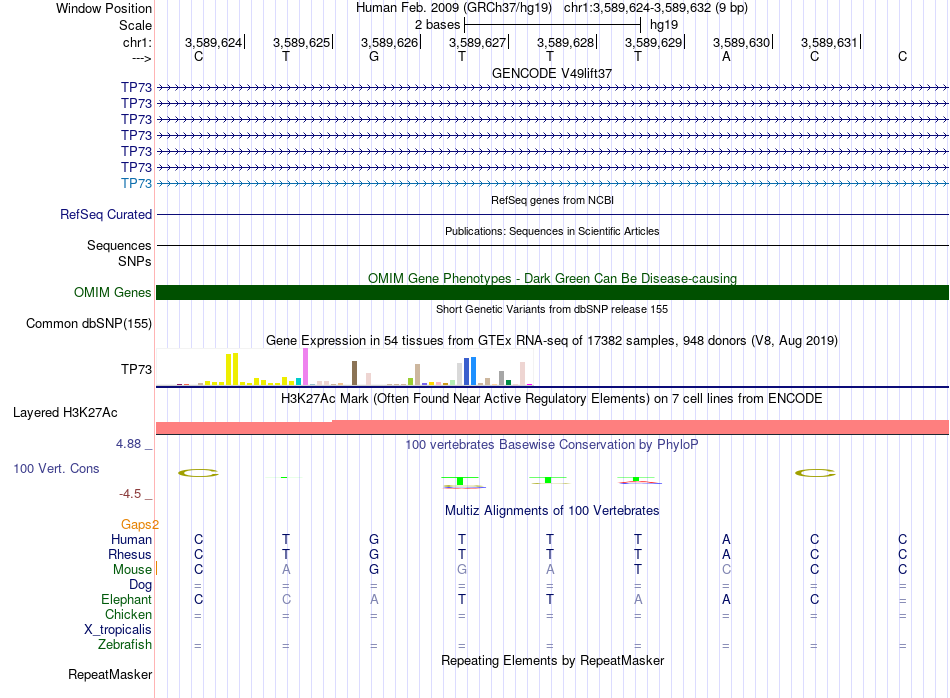Select the Scale track label
The image size is (950, 698).
(x=135, y=25)
